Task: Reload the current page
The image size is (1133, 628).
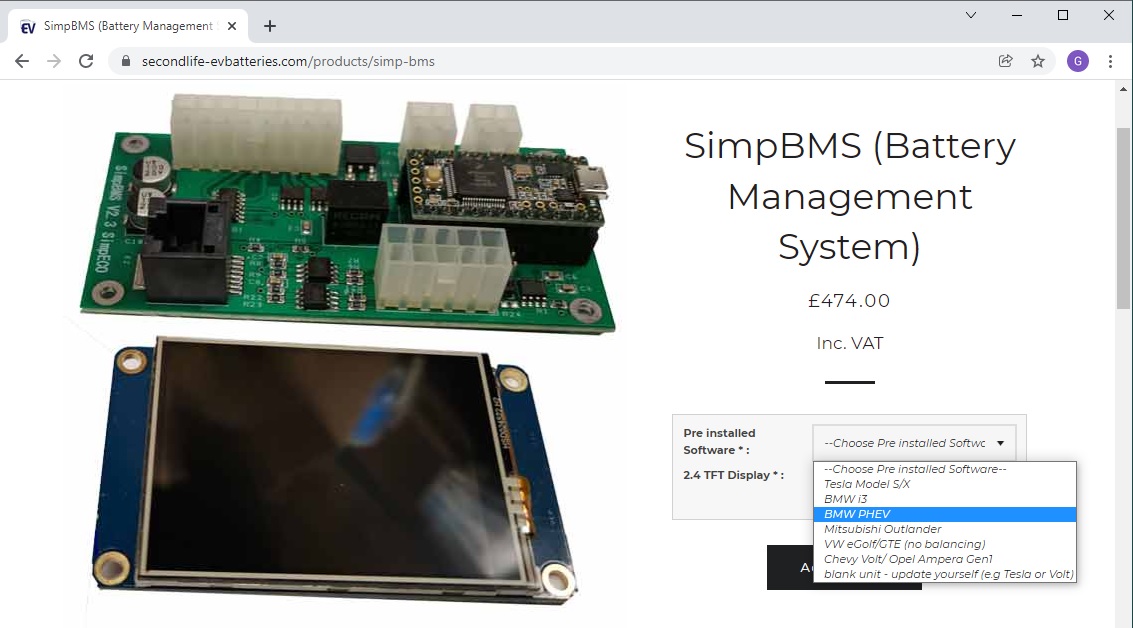Action: pos(86,61)
